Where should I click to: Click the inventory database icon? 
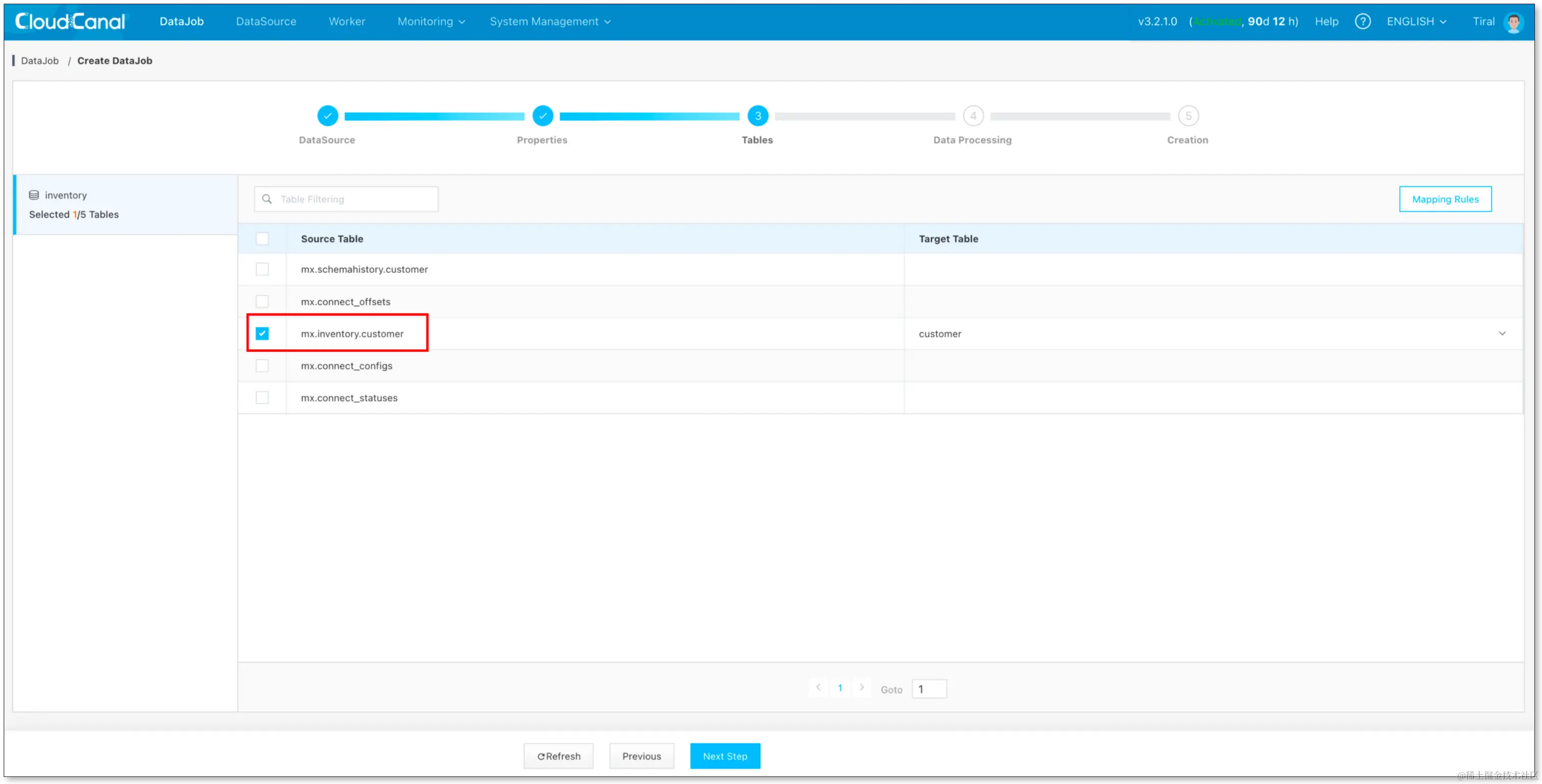[34, 195]
